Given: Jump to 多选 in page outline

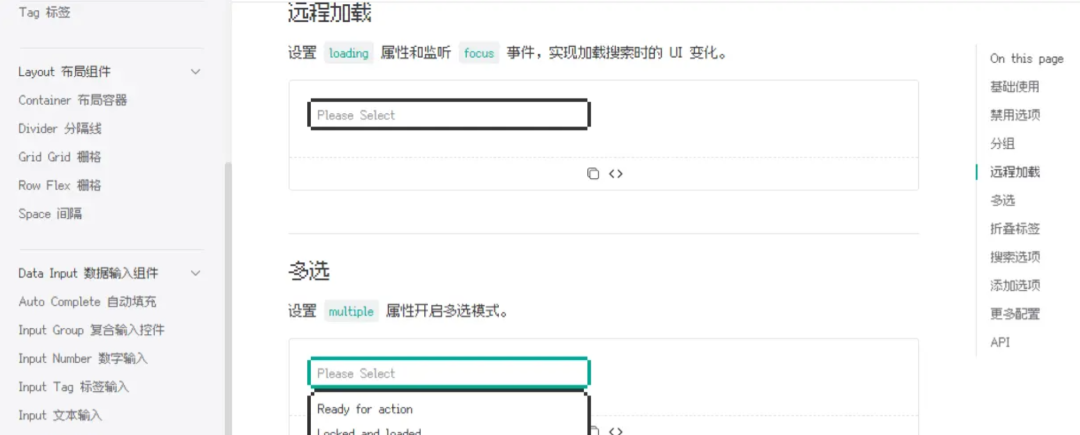Looking at the screenshot, I should tap(1002, 200).
